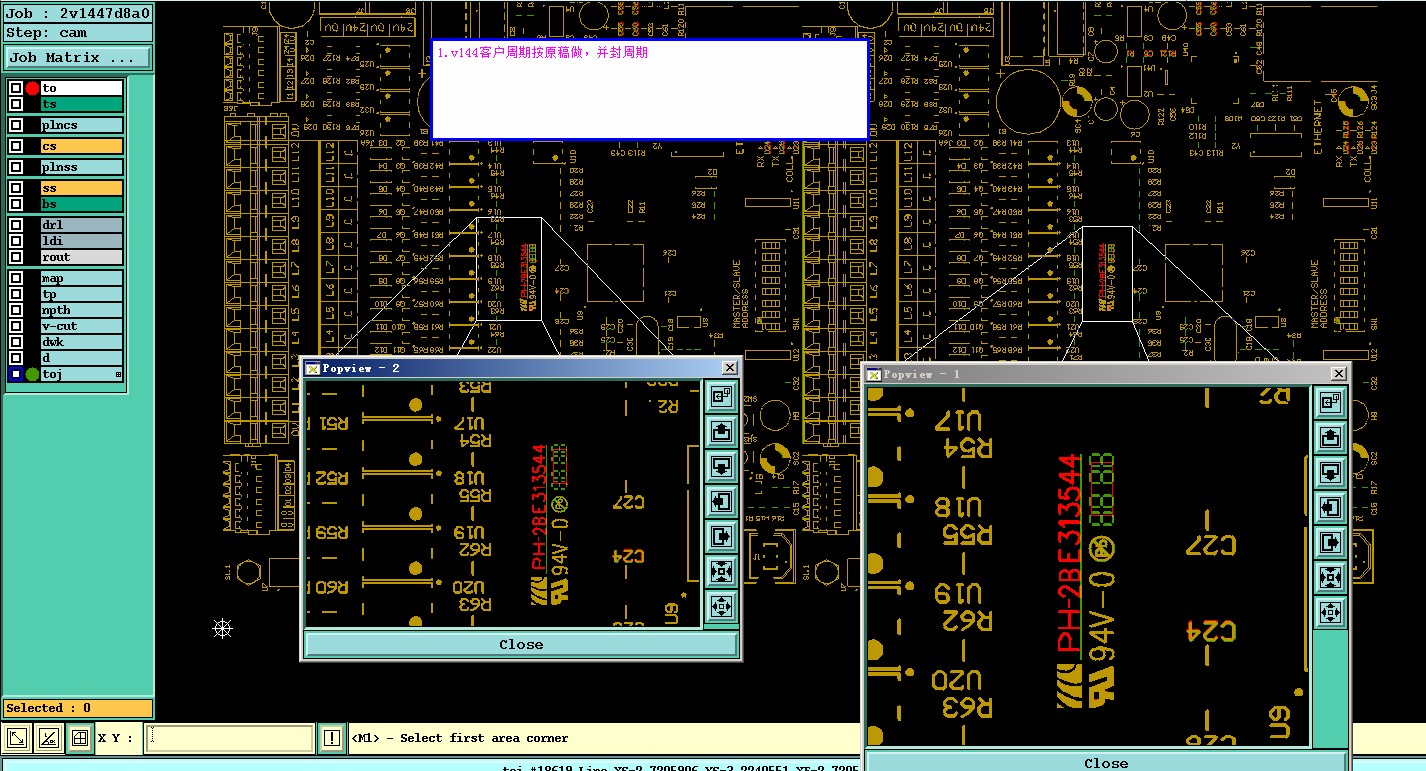Image resolution: width=1426 pixels, height=771 pixels.
Task: Pan left in Popview 2
Action: click(721, 502)
